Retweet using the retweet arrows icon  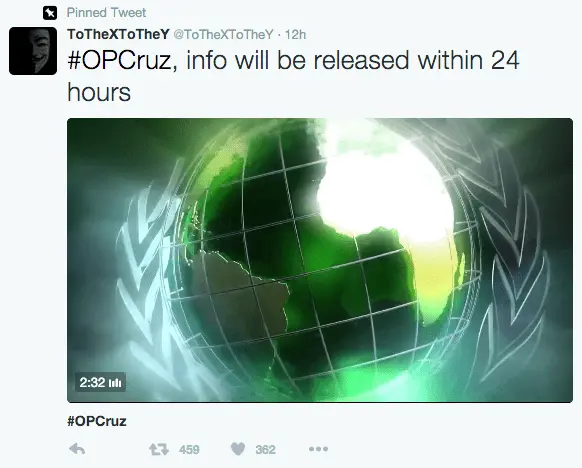[158, 449]
